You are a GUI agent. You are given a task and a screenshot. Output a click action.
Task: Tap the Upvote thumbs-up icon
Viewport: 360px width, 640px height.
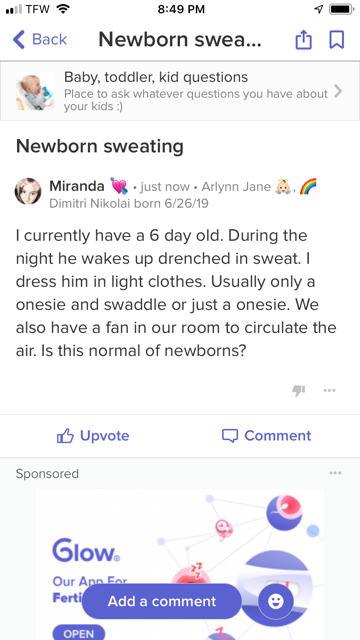tap(65, 436)
